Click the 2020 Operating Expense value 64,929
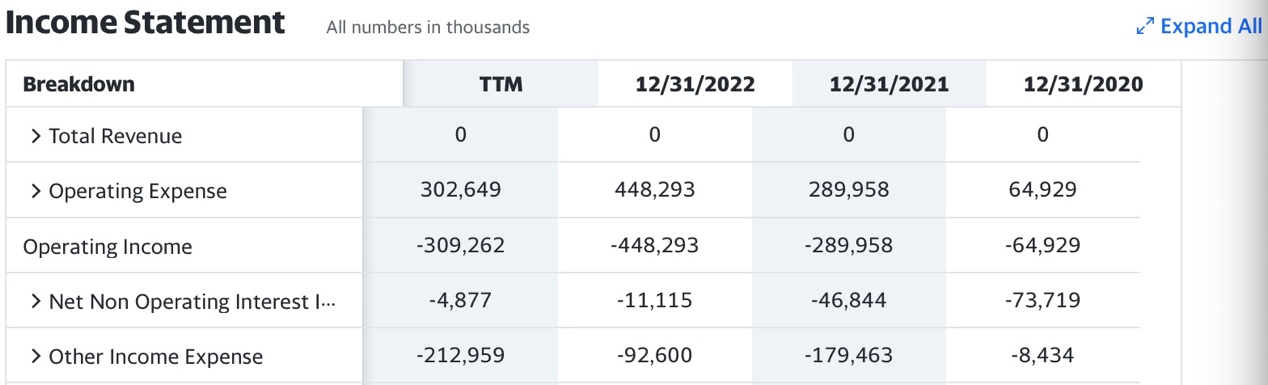The width and height of the screenshot is (1268, 385). coord(1042,190)
